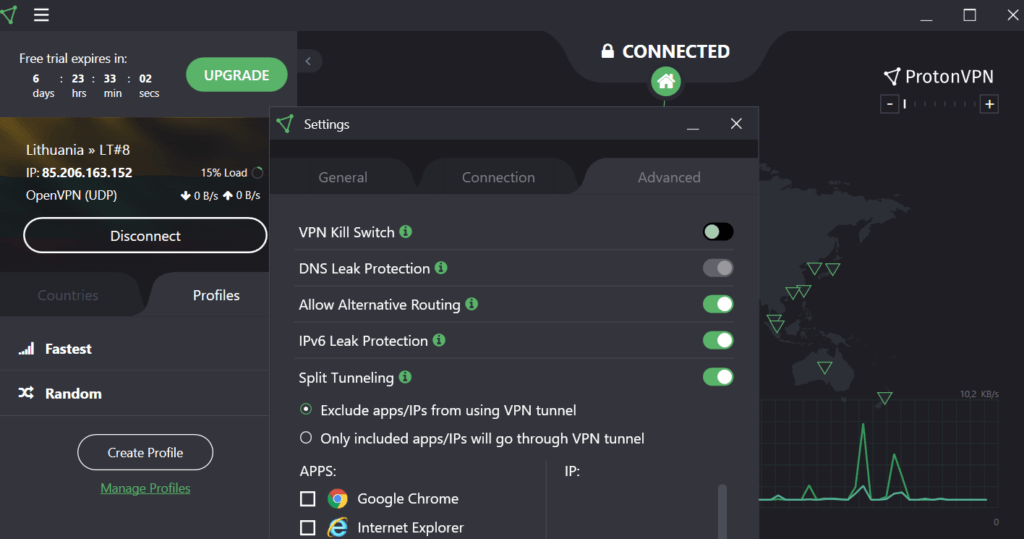Click the info icon next to Split Tunneling
This screenshot has height=539, width=1024.
coord(405,377)
